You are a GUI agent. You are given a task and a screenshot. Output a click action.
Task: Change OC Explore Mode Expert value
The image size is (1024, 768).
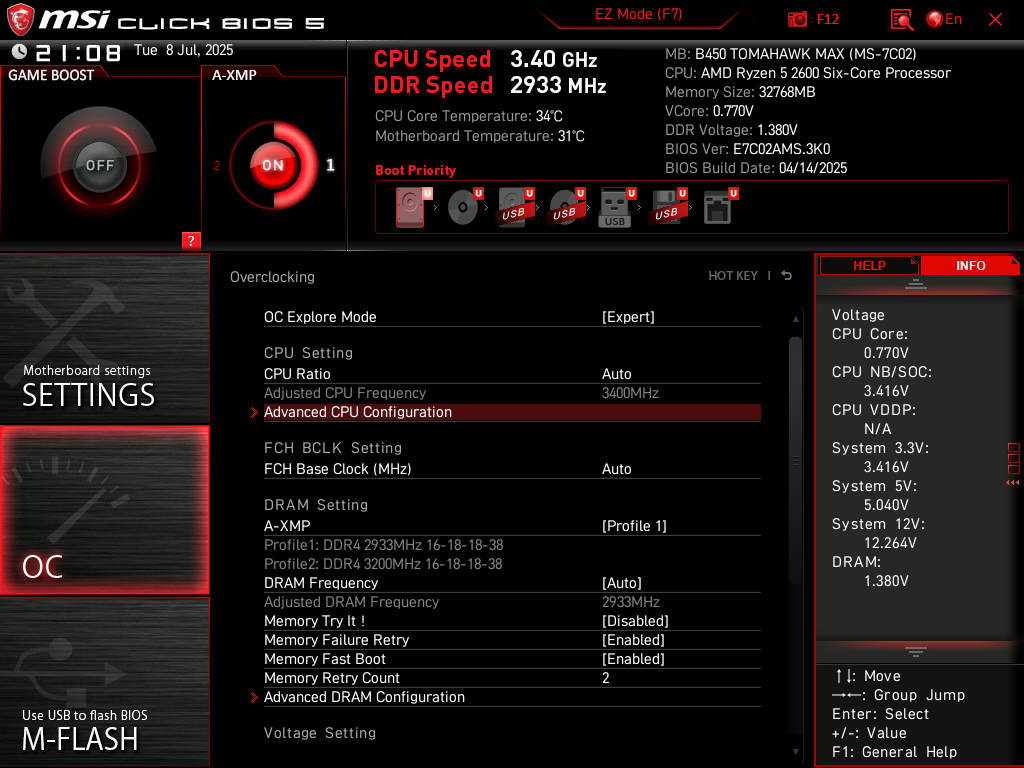(628, 317)
